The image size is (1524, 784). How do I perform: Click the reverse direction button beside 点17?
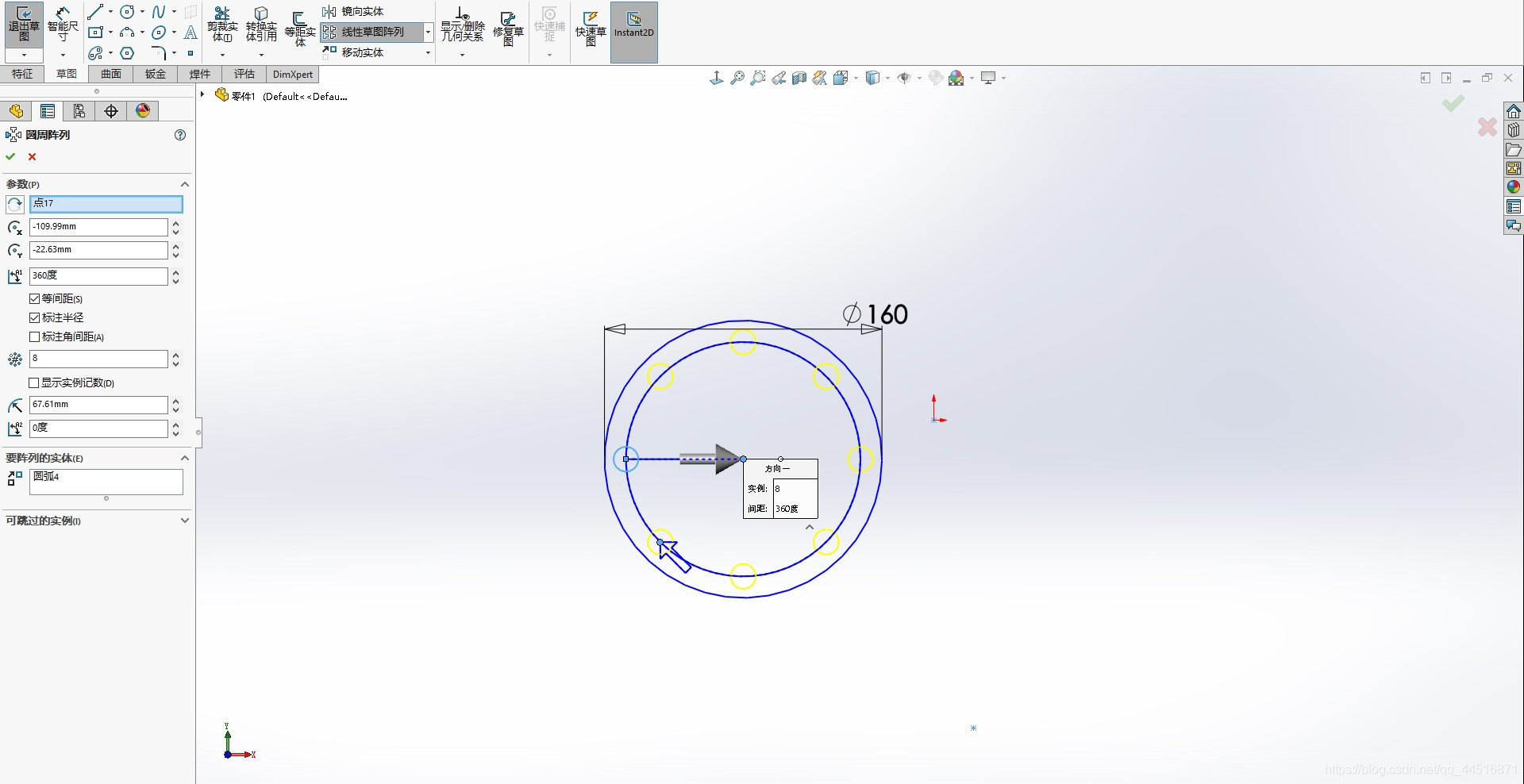tap(15, 204)
